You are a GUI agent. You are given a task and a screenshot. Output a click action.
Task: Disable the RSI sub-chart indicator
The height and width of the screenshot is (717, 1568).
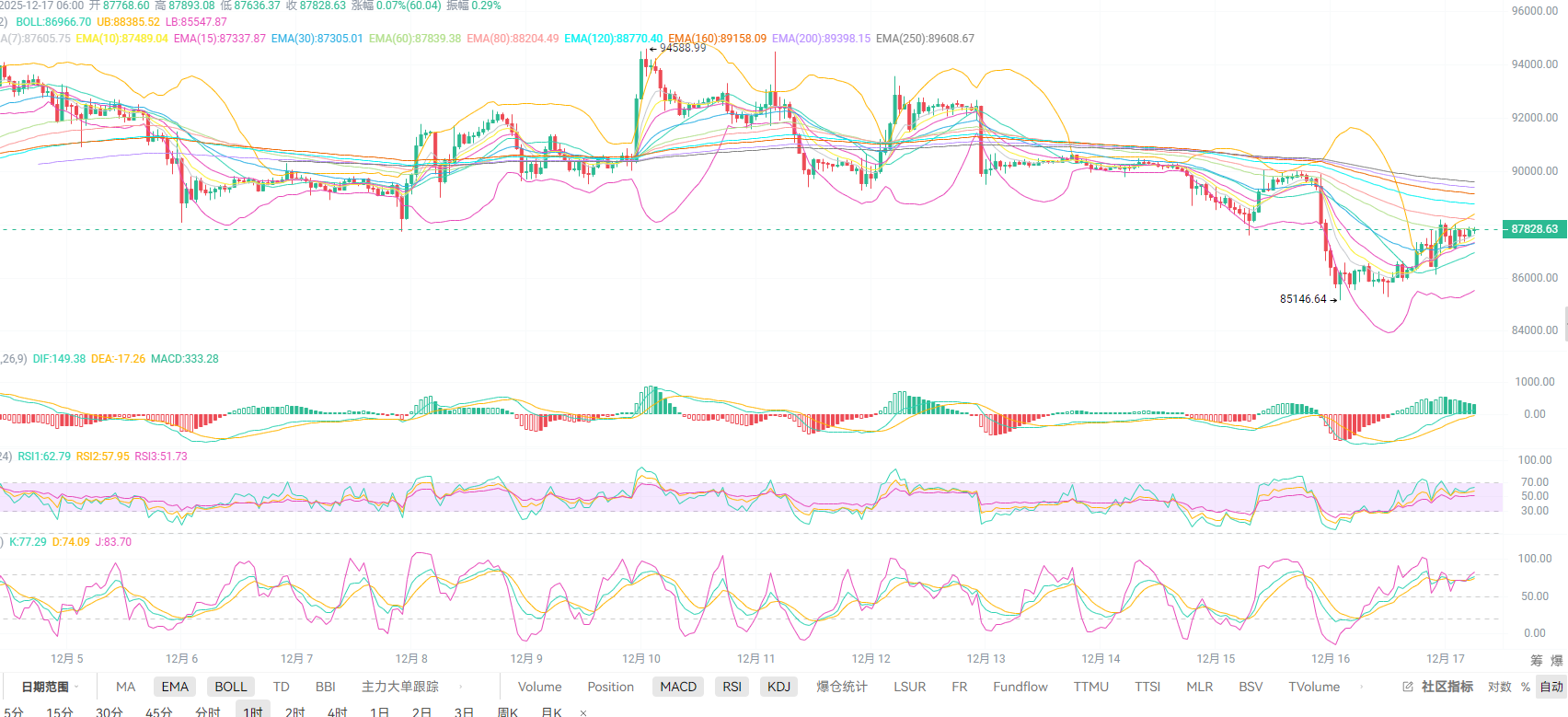click(x=732, y=687)
